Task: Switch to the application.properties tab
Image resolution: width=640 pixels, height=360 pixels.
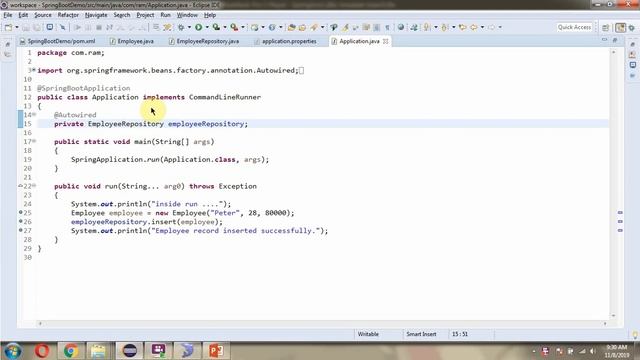Action: [x=285, y=41]
